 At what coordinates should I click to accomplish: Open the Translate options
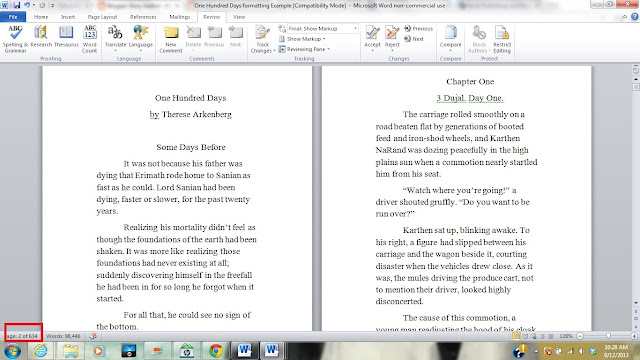point(115,39)
